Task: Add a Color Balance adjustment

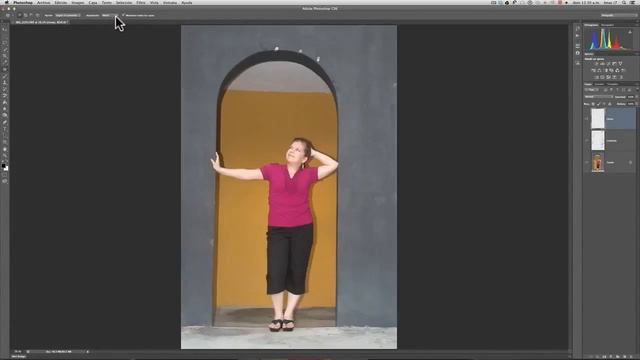Action: pyautogui.click(x=599, y=71)
